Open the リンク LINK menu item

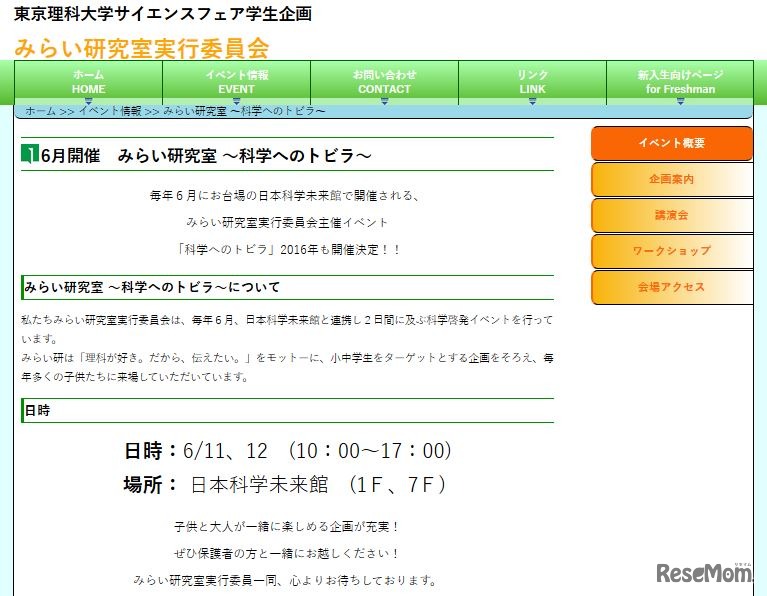click(532, 82)
